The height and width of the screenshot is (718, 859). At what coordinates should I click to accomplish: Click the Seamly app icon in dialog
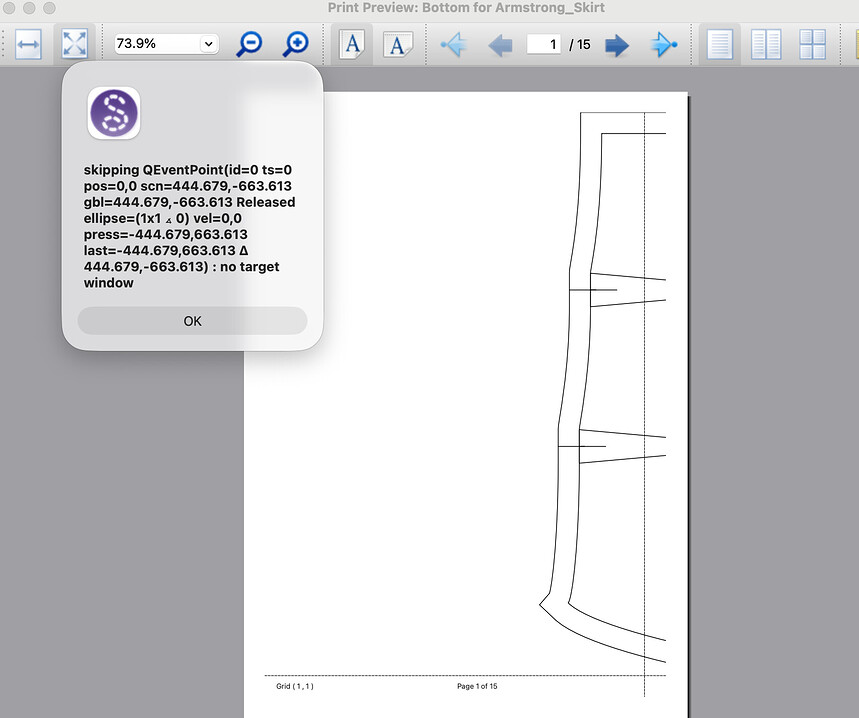click(114, 113)
